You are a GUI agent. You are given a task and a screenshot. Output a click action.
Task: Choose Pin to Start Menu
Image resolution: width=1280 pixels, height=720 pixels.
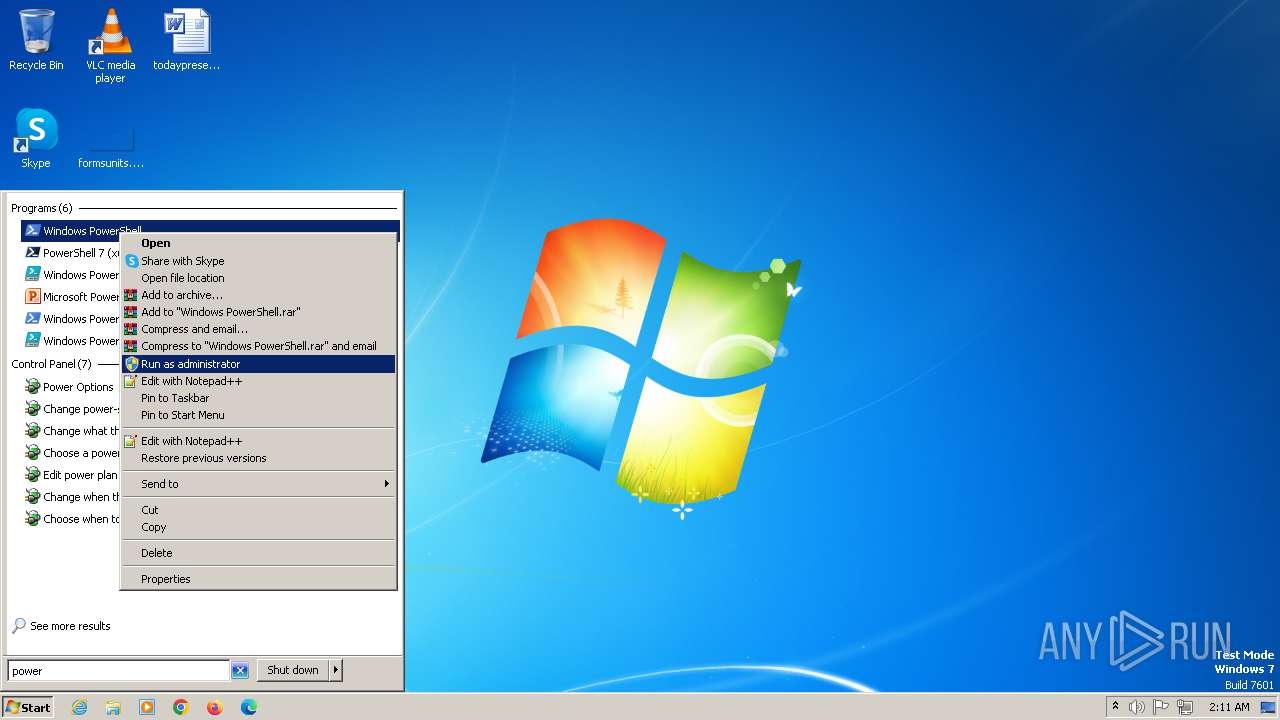pyautogui.click(x=258, y=415)
